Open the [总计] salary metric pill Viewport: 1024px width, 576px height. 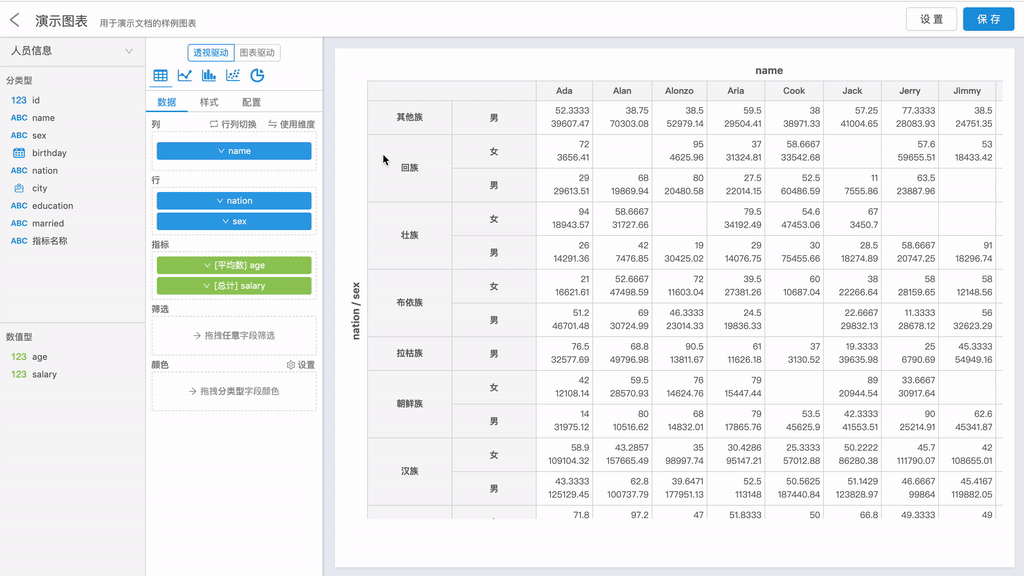(x=234, y=286)
